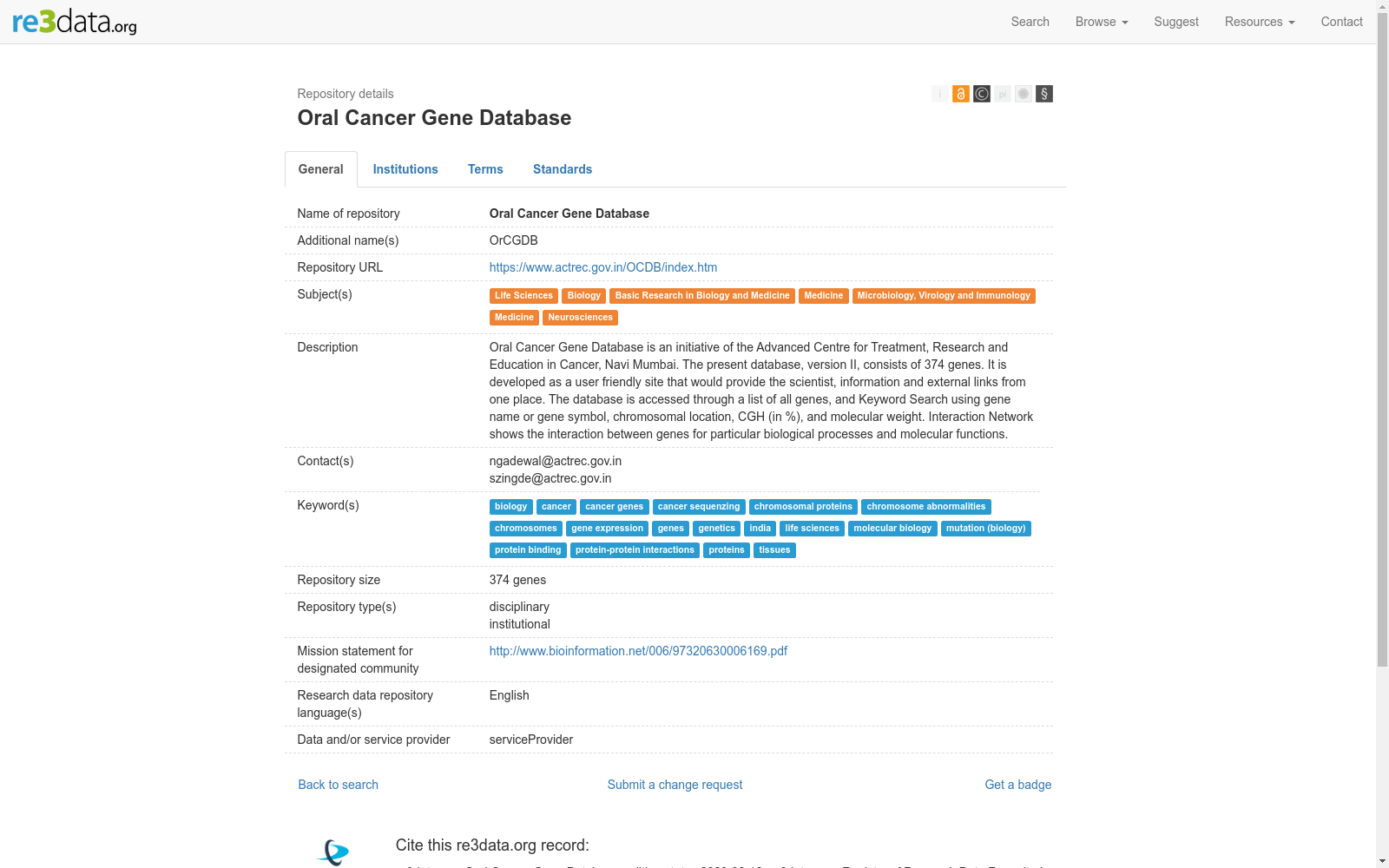Screen dimensions: 1389x868
Task: Click the 'serviceProvider' value
Action: click(531, 740)
